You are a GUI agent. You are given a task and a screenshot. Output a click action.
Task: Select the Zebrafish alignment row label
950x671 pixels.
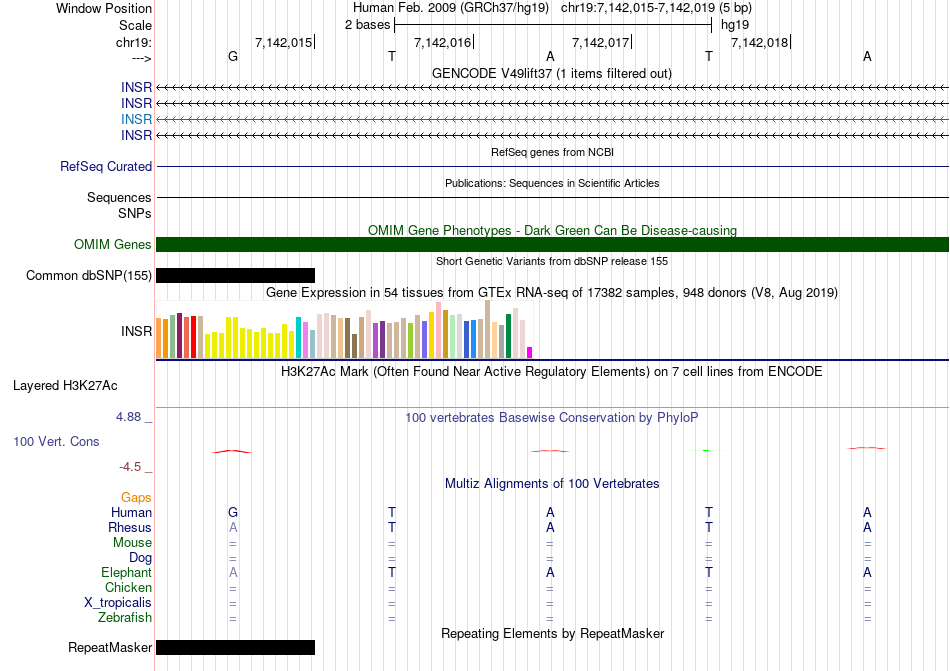click(125, 618)
